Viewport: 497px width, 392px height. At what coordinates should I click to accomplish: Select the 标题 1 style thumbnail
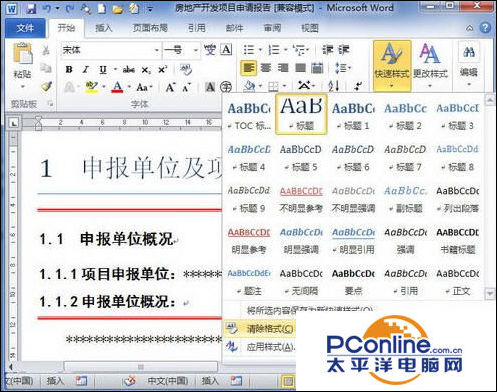coord(353,115)
